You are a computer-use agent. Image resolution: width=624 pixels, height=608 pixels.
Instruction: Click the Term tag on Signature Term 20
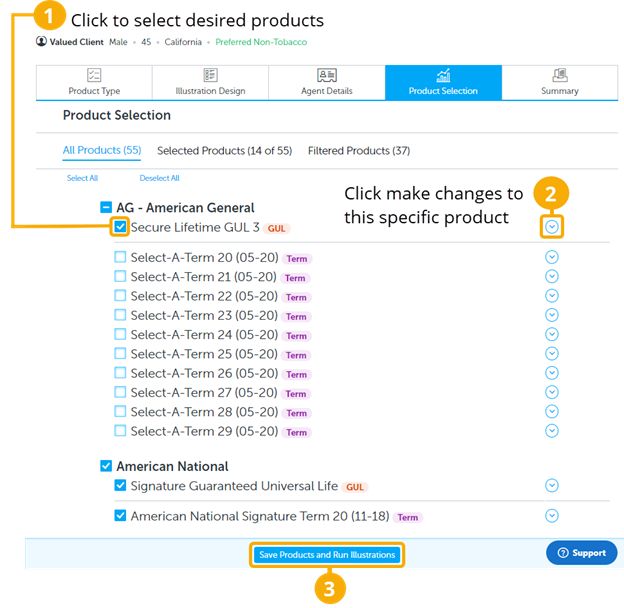coord(408,517)
